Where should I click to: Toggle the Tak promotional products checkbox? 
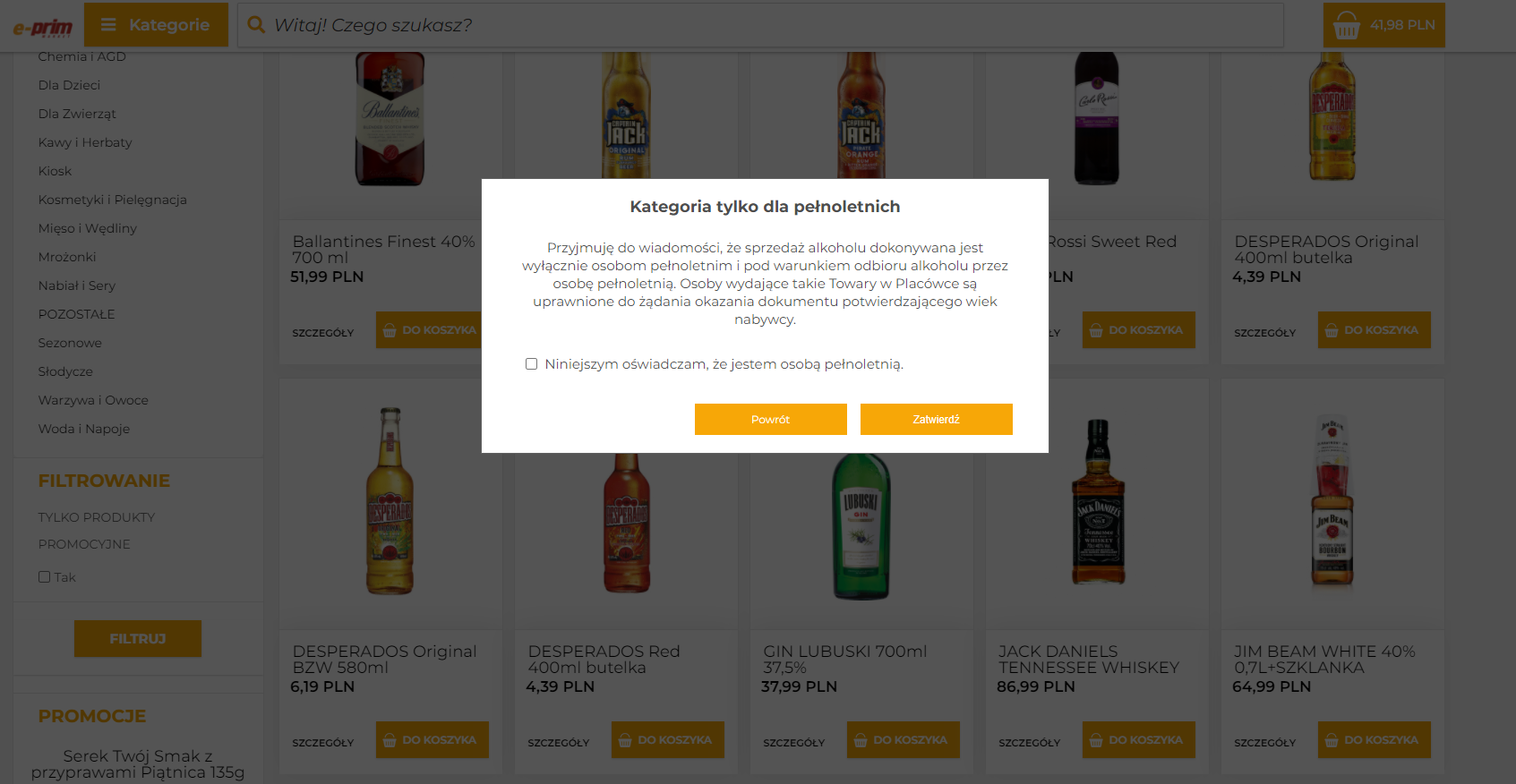(x=44, y=577)
